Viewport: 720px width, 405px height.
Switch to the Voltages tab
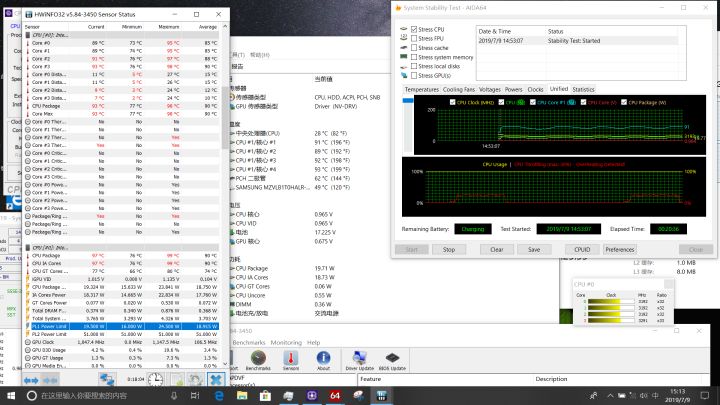coord(489,90)
